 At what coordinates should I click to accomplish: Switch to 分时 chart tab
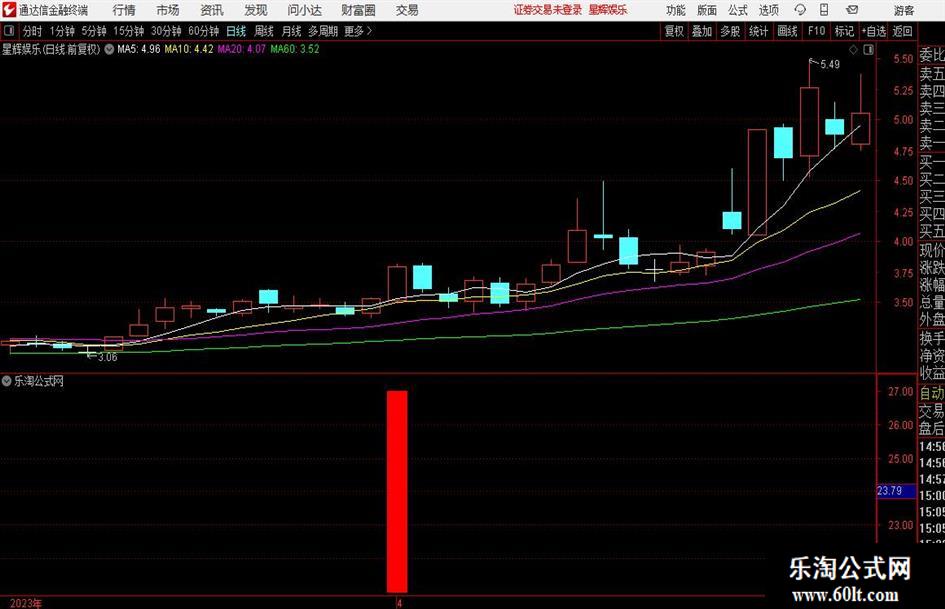tap(32, 31)
